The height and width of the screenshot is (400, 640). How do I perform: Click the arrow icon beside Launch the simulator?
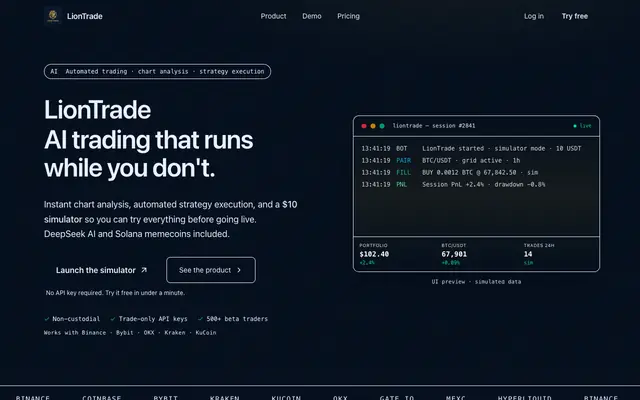144,270
